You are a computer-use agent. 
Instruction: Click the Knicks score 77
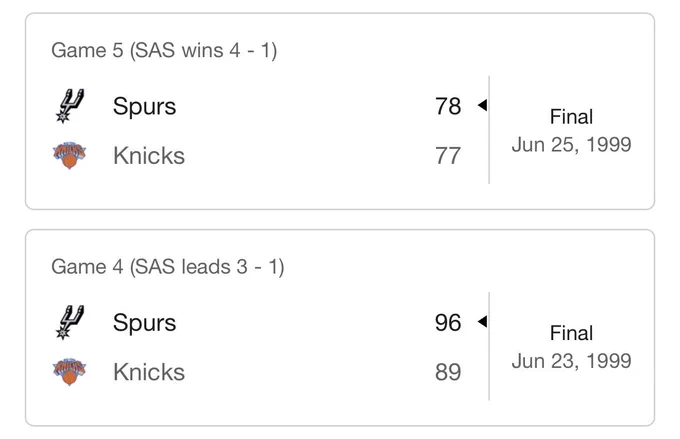[x=448, y=155]
